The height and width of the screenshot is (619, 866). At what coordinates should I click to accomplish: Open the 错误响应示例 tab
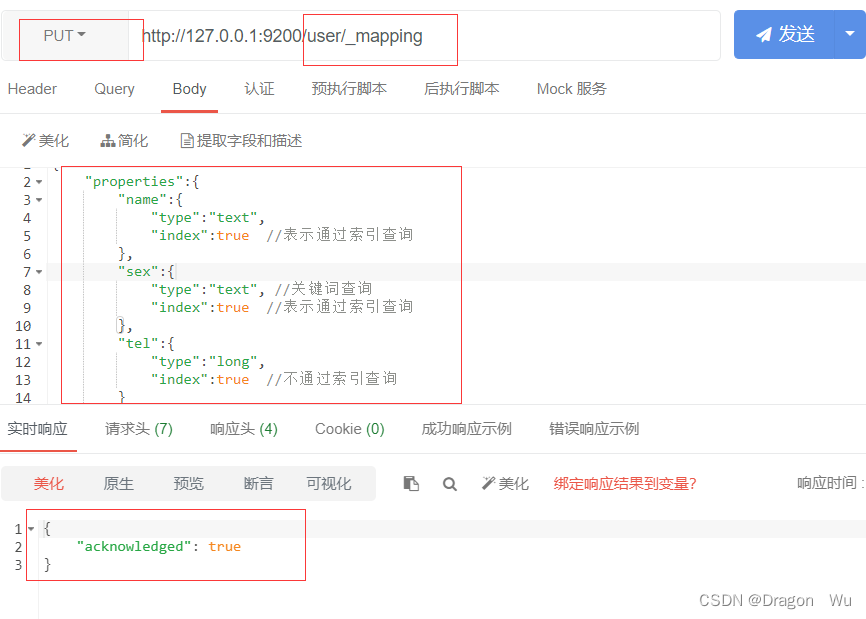(594, 429)
